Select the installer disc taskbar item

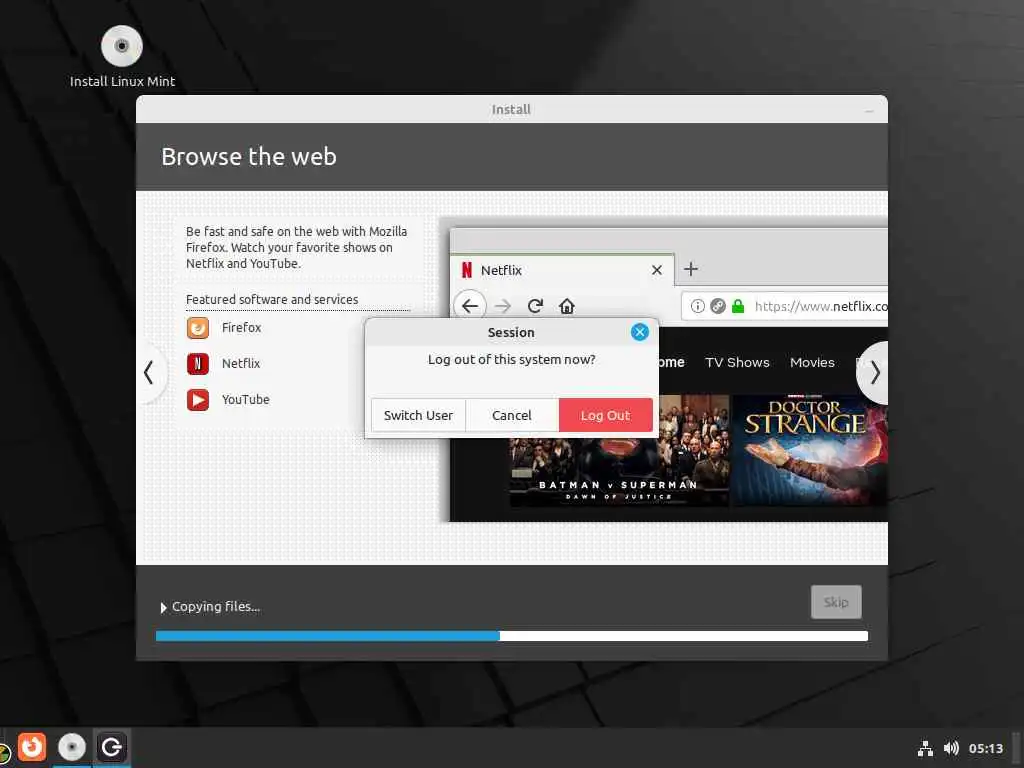72,747
